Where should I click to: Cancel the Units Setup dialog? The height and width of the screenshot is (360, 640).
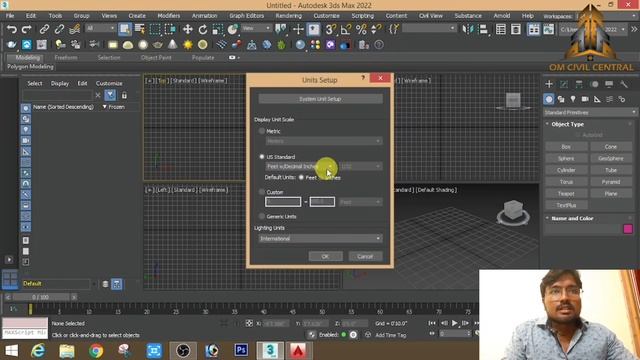[365, 256]
